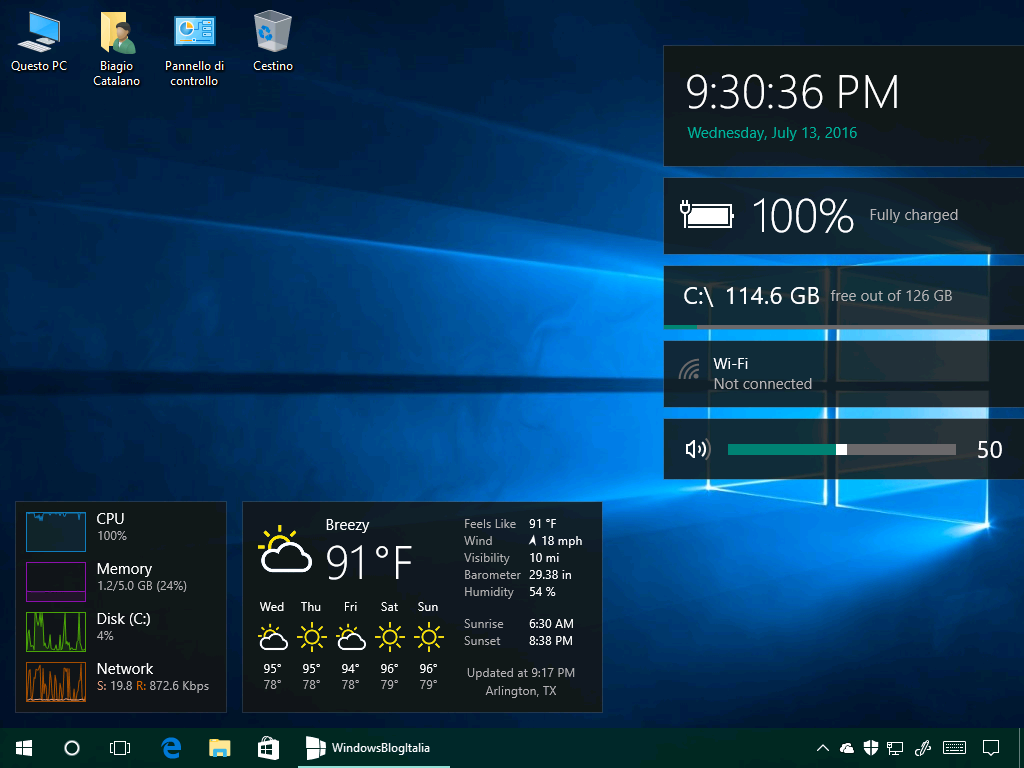The height and width of the screenshot is (768, 1024).
Task: Click the 91 °F current temperature
Action: click(369, 562)
